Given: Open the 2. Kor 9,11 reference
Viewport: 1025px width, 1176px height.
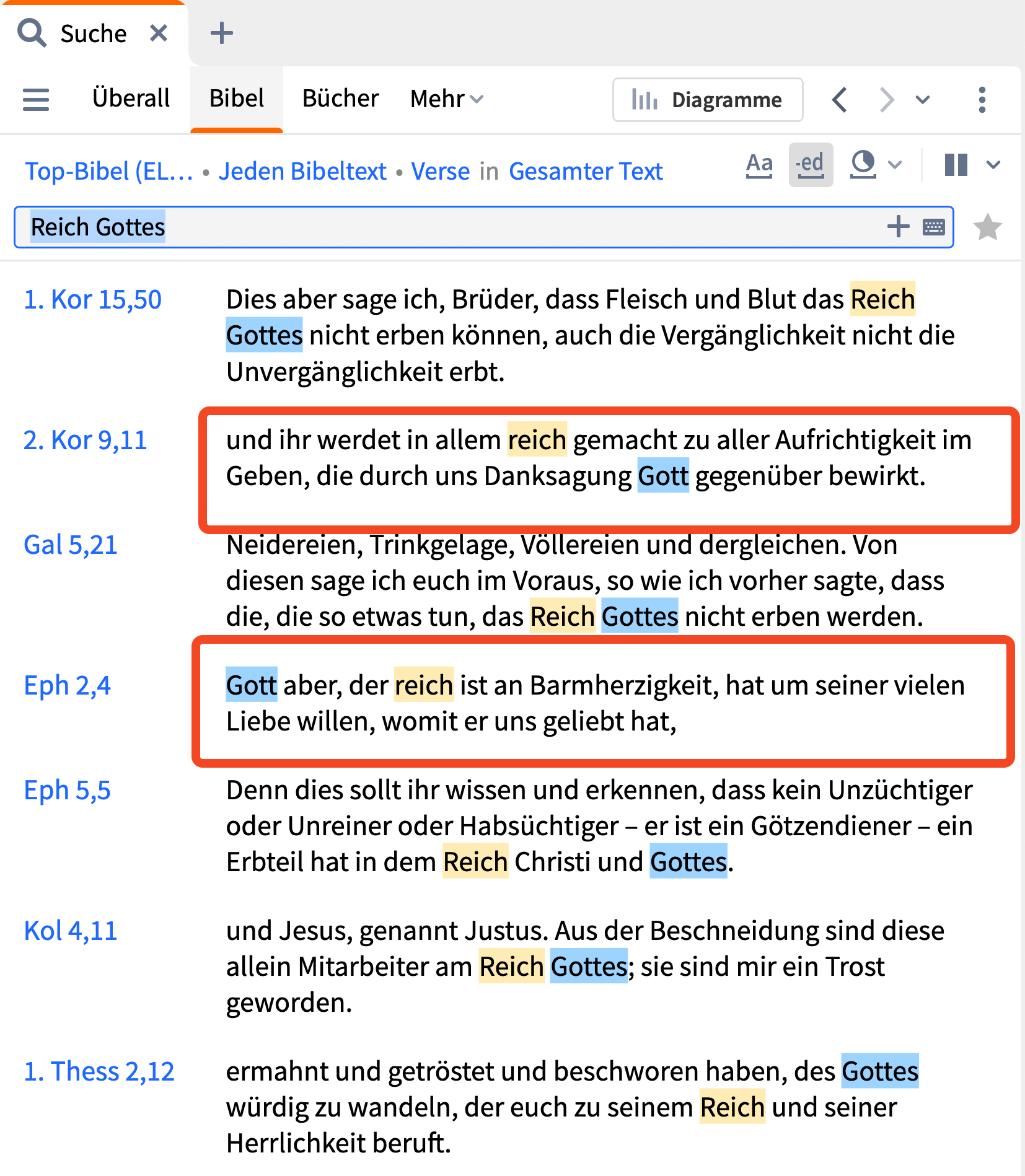Looking at the screenshot, I should pyautogui.click(x=85, y=440).
